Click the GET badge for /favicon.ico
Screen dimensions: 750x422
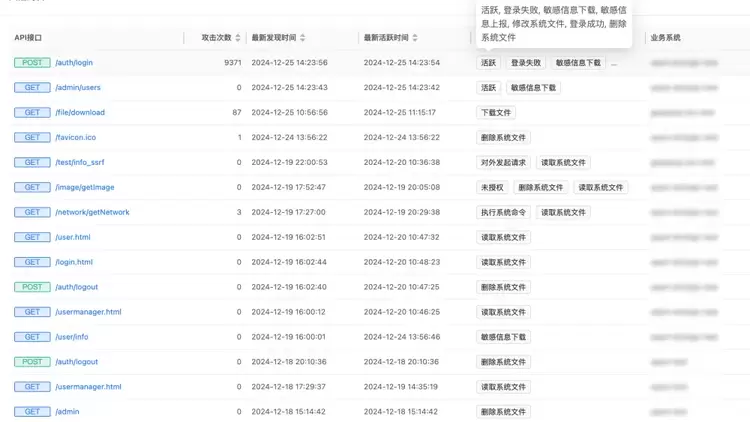32,137
